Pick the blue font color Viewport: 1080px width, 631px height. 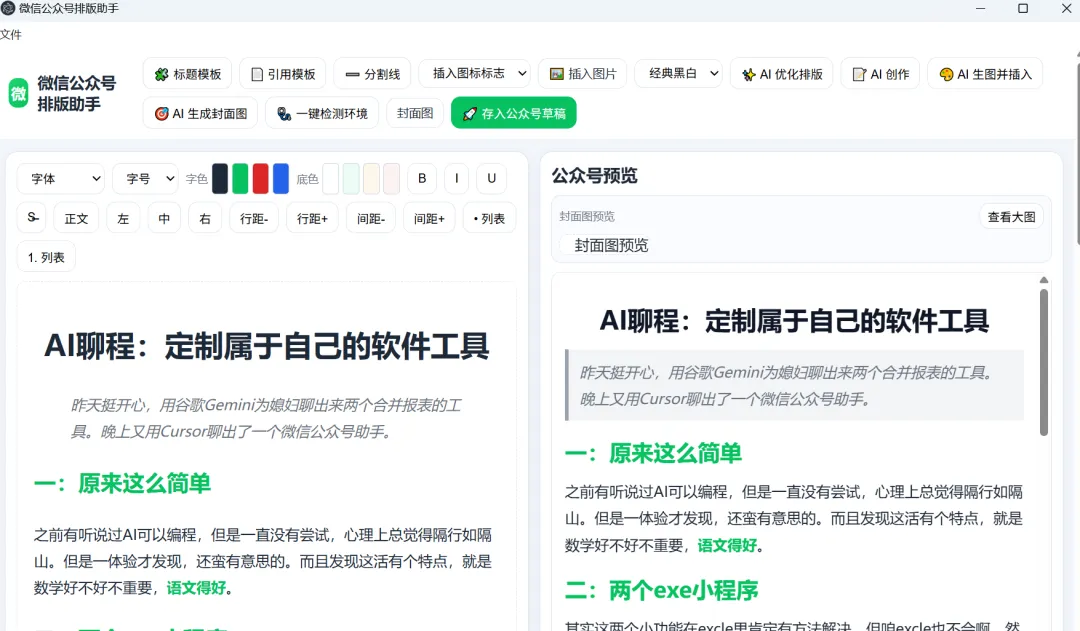tap(281, 178)
